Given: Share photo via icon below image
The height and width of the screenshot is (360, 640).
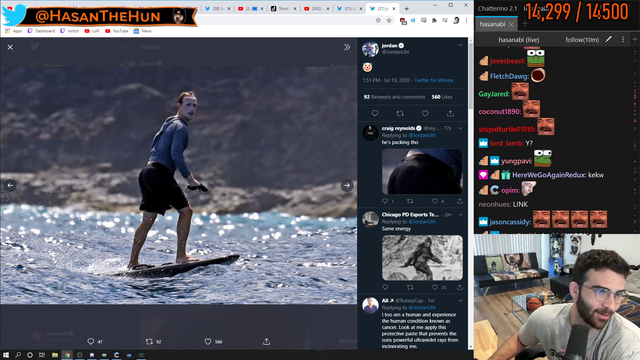Looking at the screenshot, I should (266, 341).
